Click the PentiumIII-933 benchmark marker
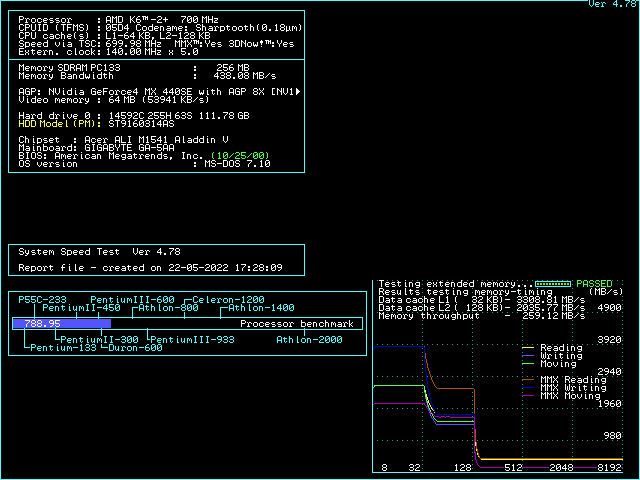Image resolution: width=640 pixels, height=480 pixels. (191, 340)
